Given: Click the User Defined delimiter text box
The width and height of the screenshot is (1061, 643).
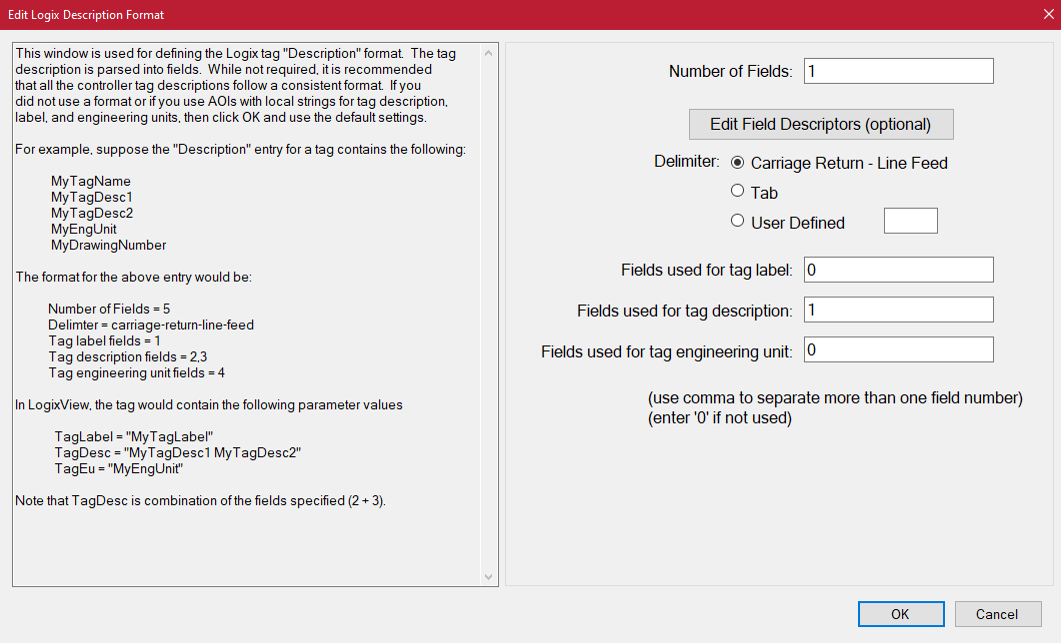Looking at the screenshot, I should pos(911,221).
